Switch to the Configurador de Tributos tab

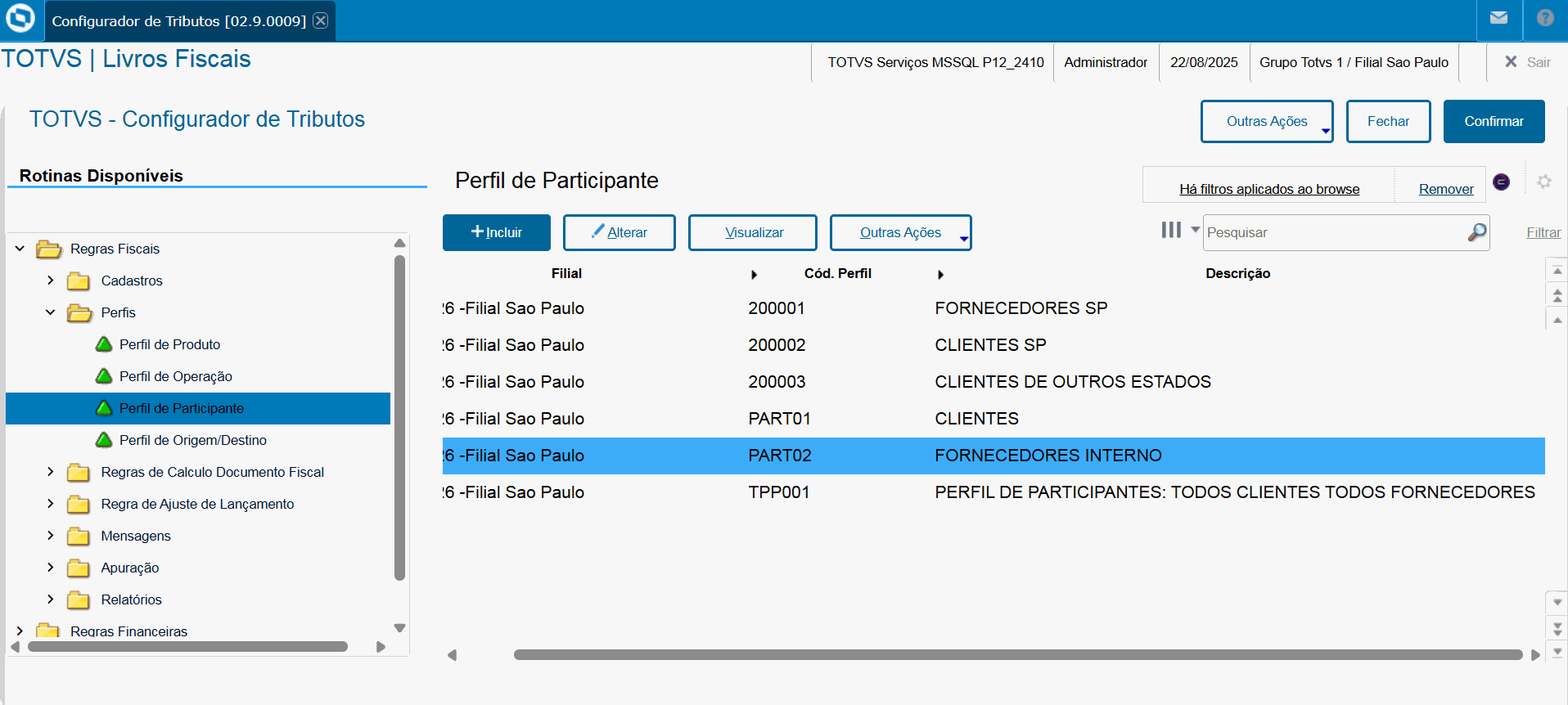click(x=179, y=20)
